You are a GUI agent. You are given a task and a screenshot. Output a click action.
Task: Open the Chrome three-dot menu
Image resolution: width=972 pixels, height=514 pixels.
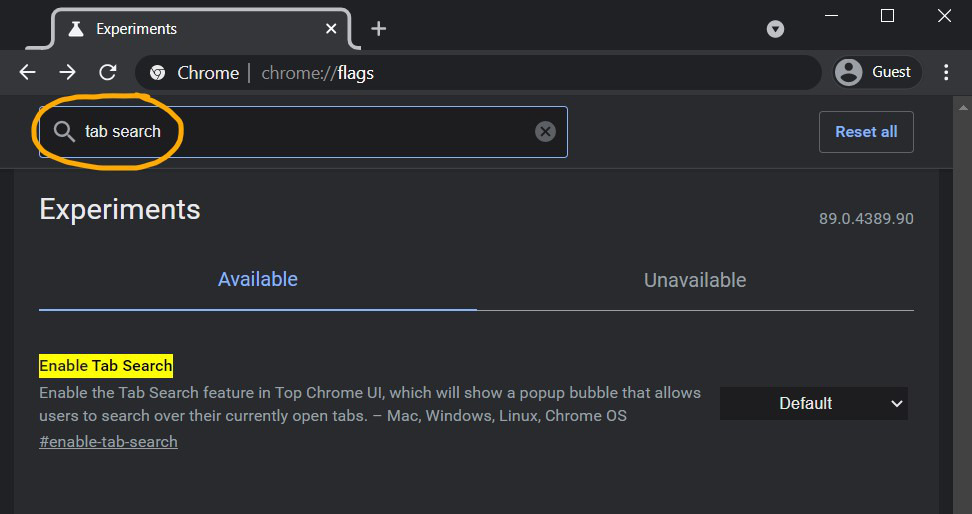(x=946, y=72)
